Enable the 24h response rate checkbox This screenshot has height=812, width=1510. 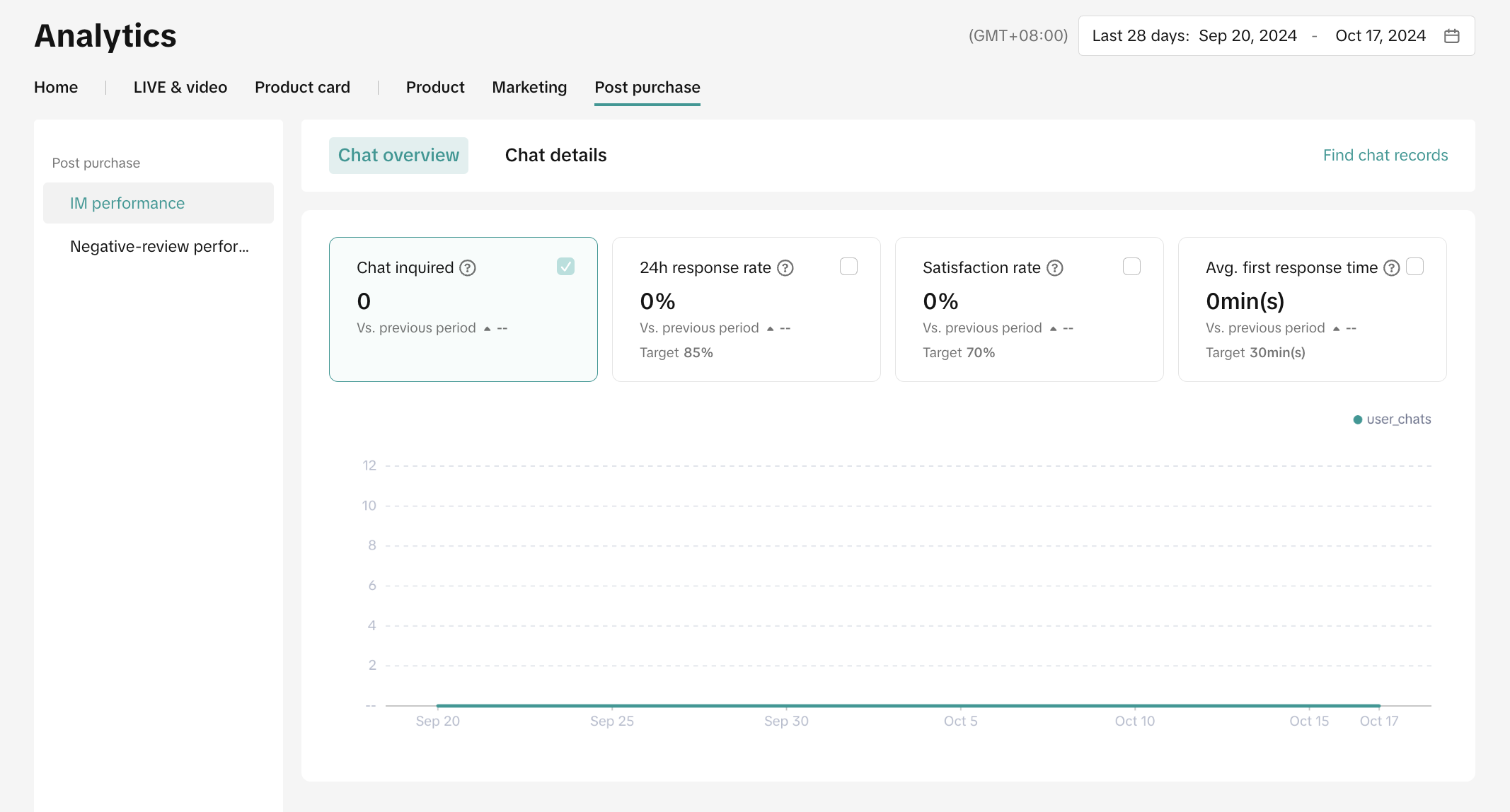coord(848,267)
